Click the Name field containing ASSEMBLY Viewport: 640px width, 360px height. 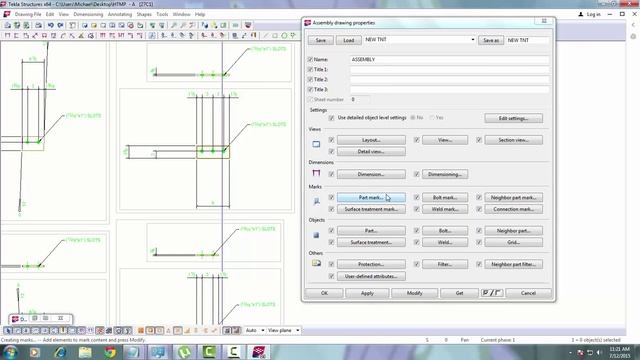click(449, 60)
